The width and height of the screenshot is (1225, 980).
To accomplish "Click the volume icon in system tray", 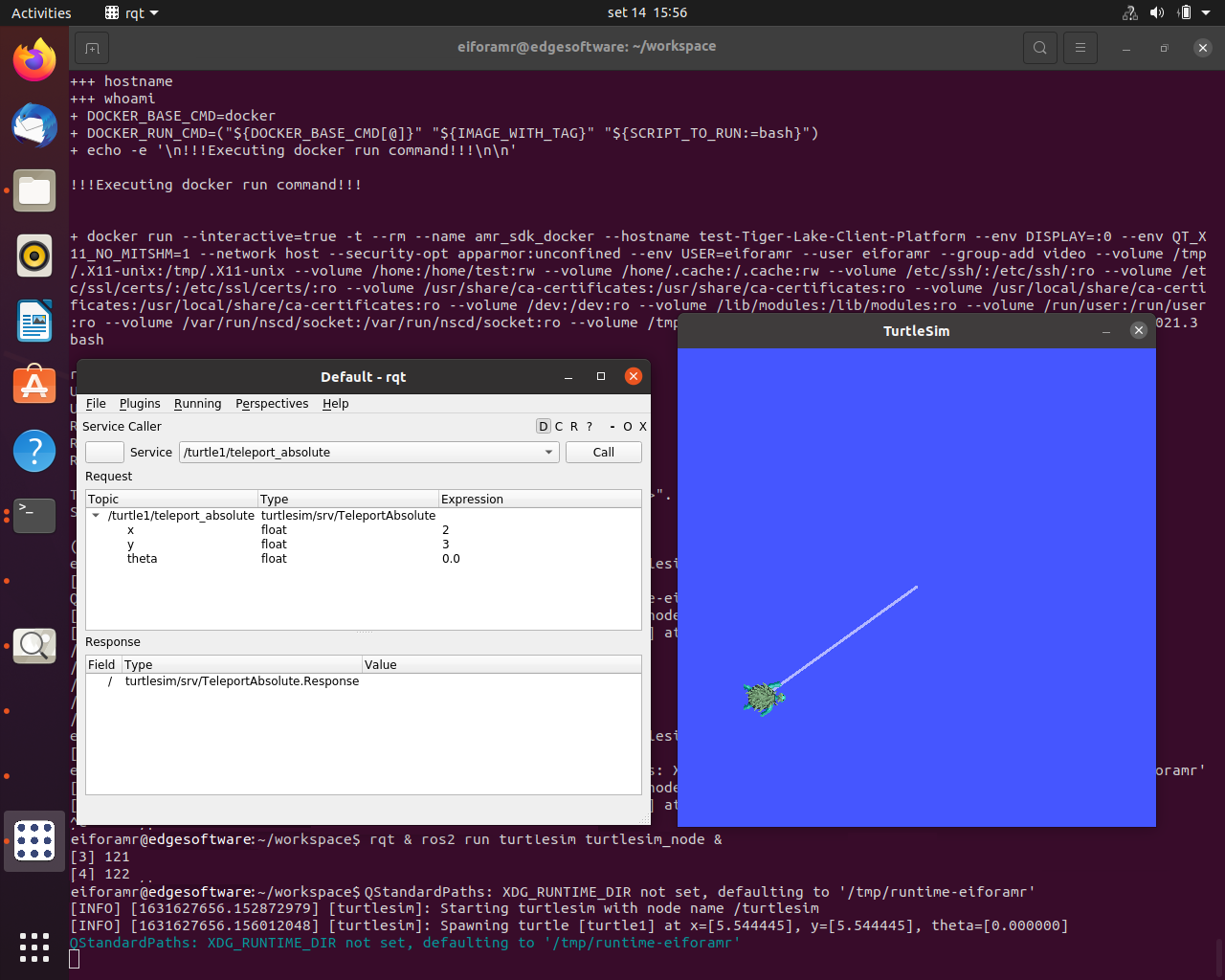I will pyautogui.click(x=1157, y=12).
